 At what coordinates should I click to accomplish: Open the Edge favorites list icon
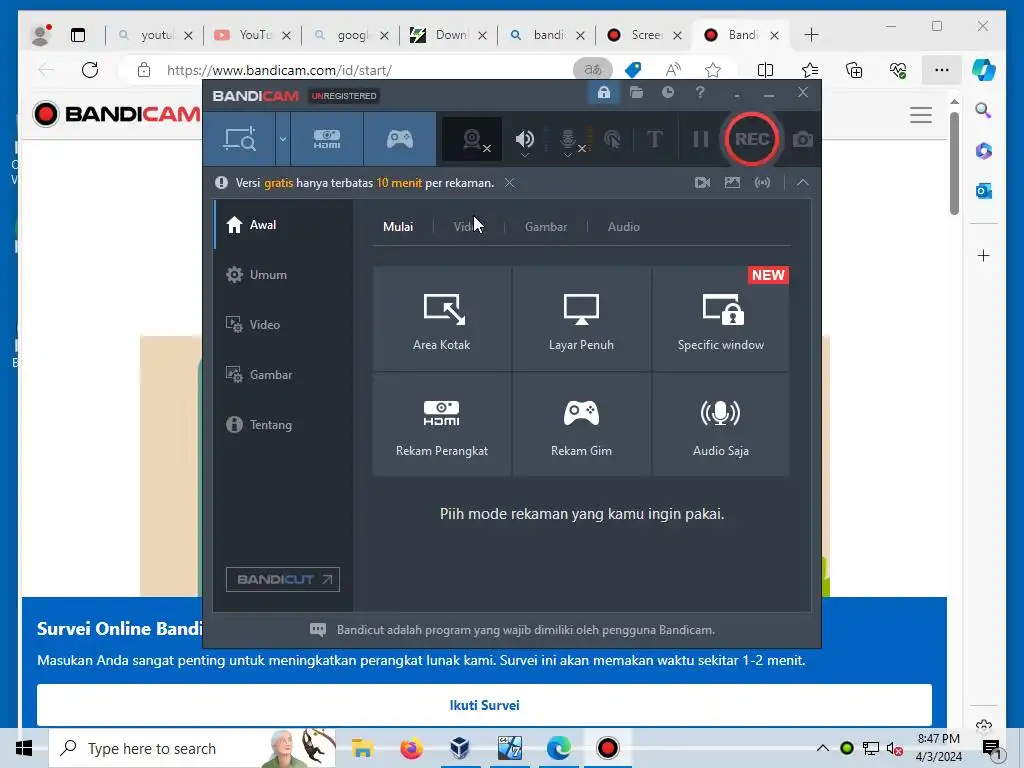click(810, 70)
